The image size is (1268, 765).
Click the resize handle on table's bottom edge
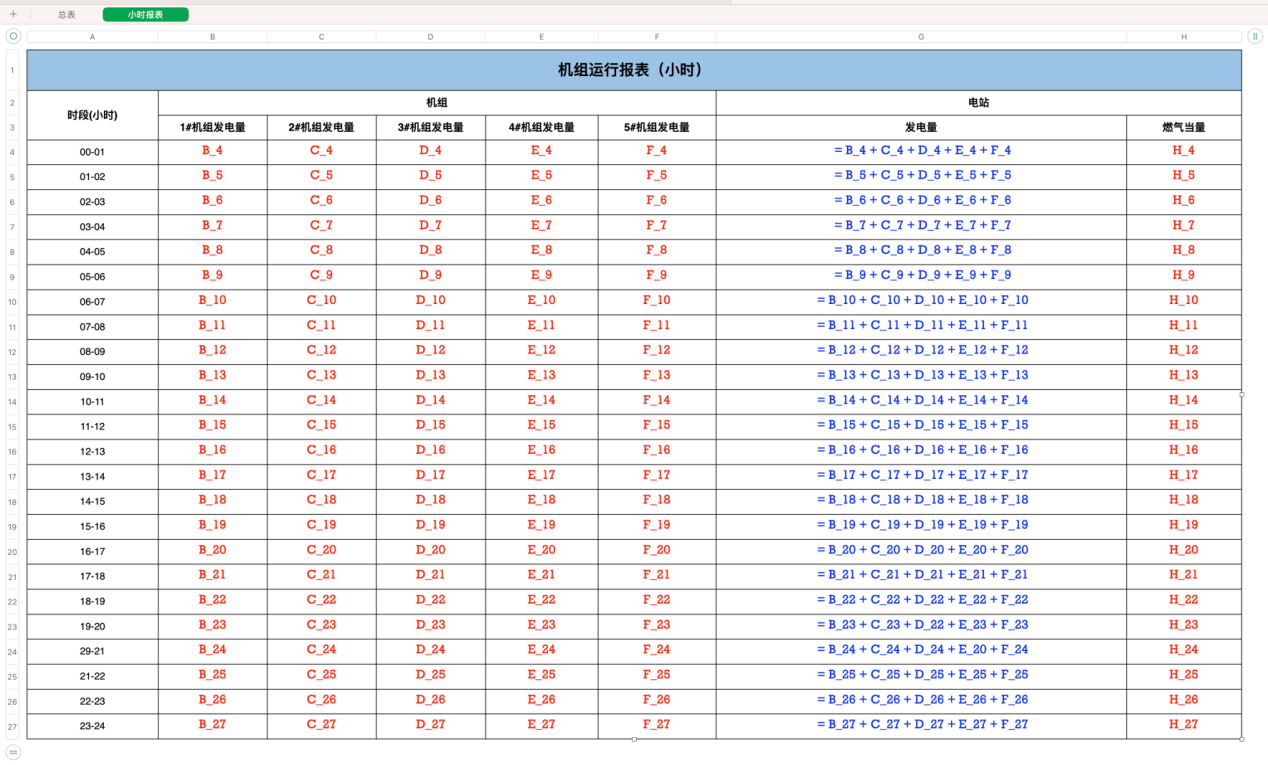tap(634, 739)
